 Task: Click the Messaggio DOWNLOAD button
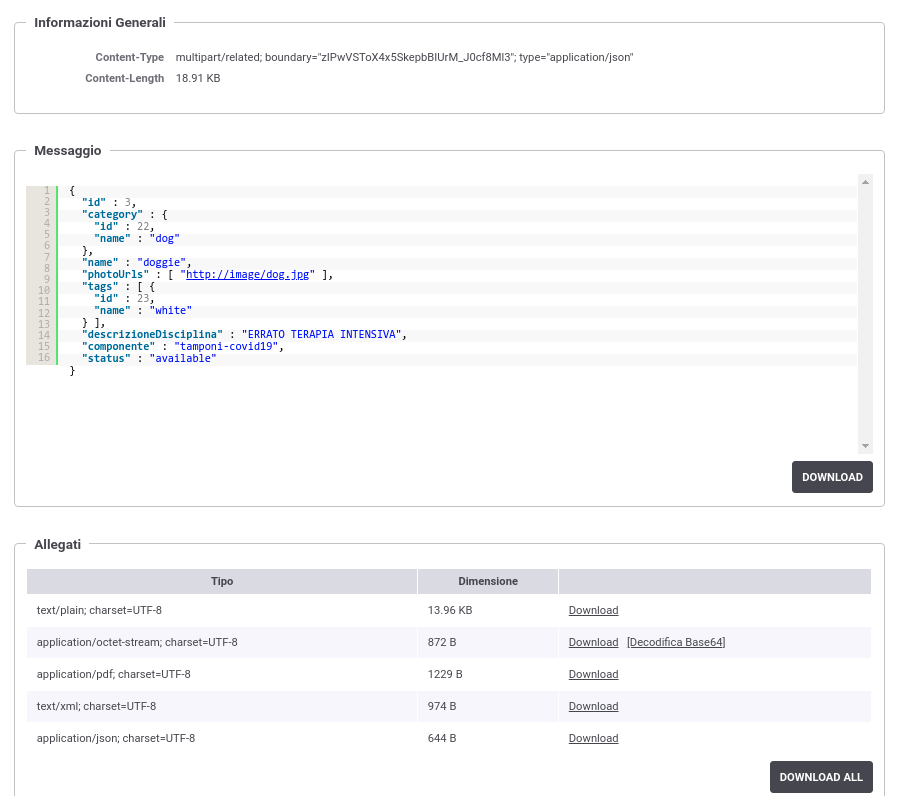coord(832,477)
